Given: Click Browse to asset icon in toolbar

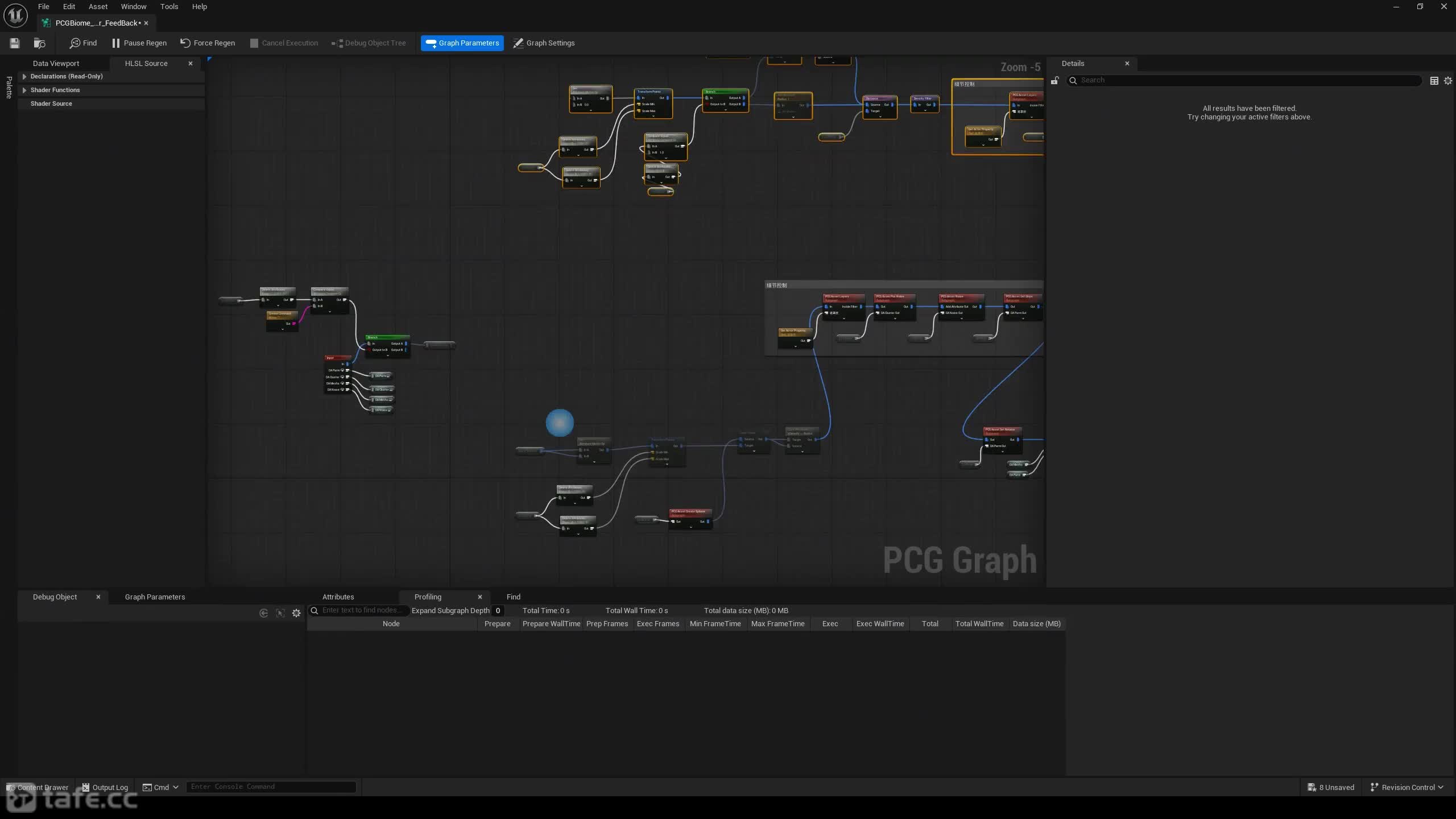Looking at the screenshot, I should coord(39,43).
